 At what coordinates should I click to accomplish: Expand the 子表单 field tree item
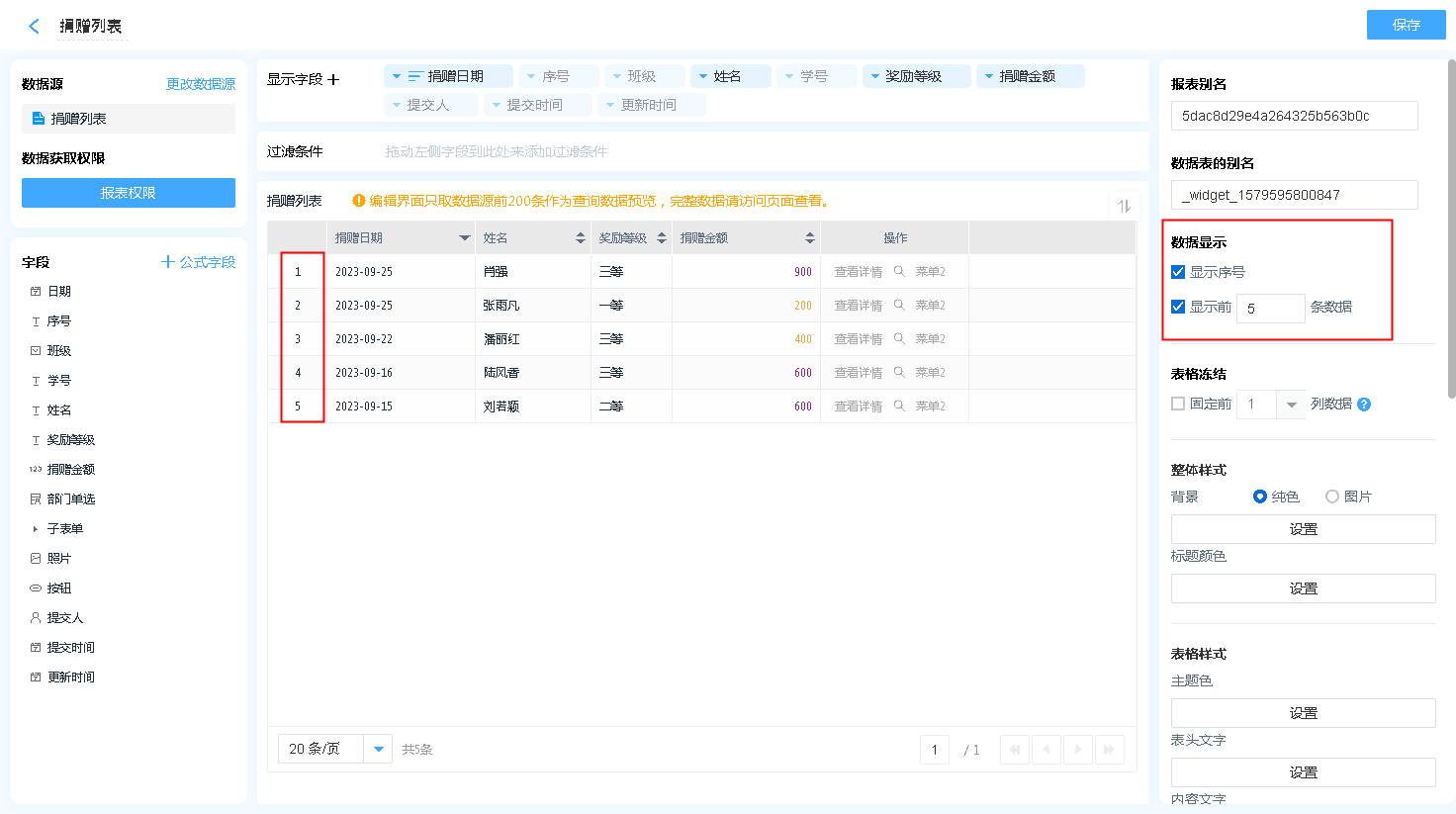(x=36, y=529)
